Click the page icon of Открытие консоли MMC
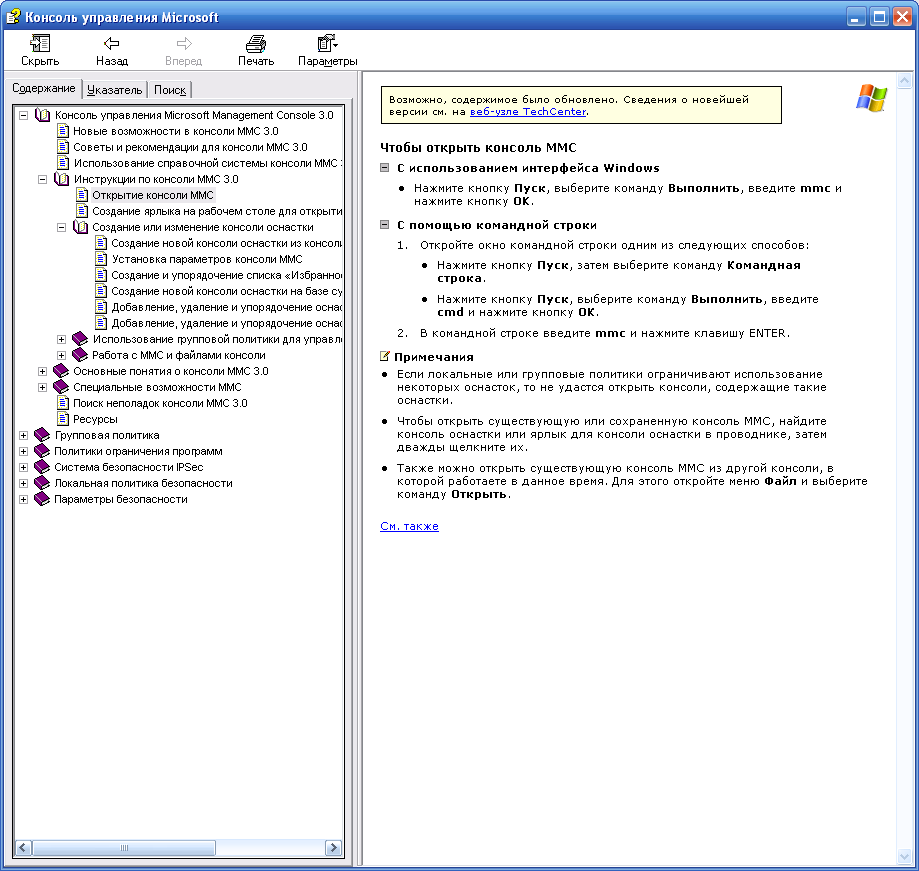This screenshot has width=919, height=871. click(x=82, y=195)
